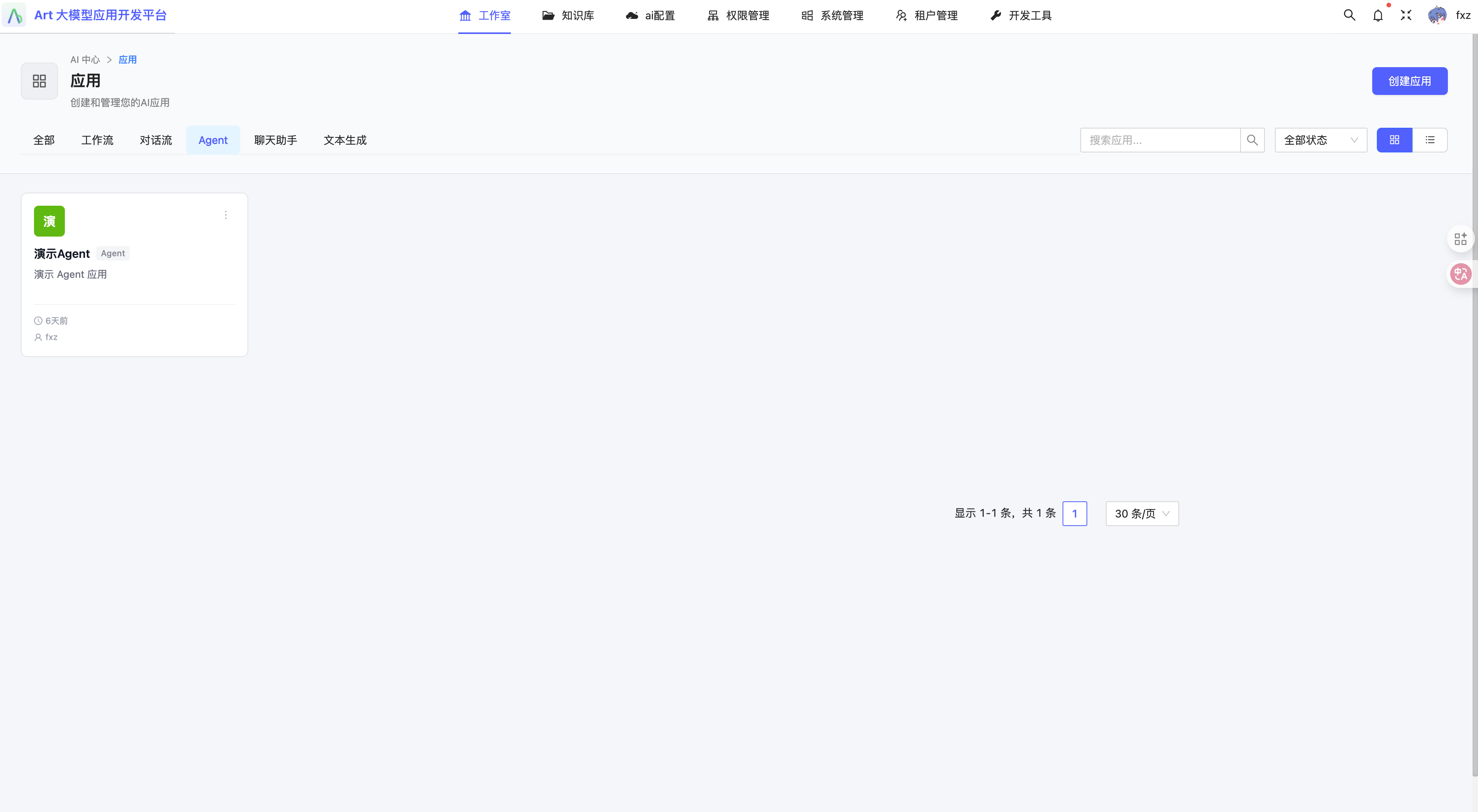The height and width of the screenshot is (812, 1478).
Task: Select the 工作流 tab
Action: (97, 140)
